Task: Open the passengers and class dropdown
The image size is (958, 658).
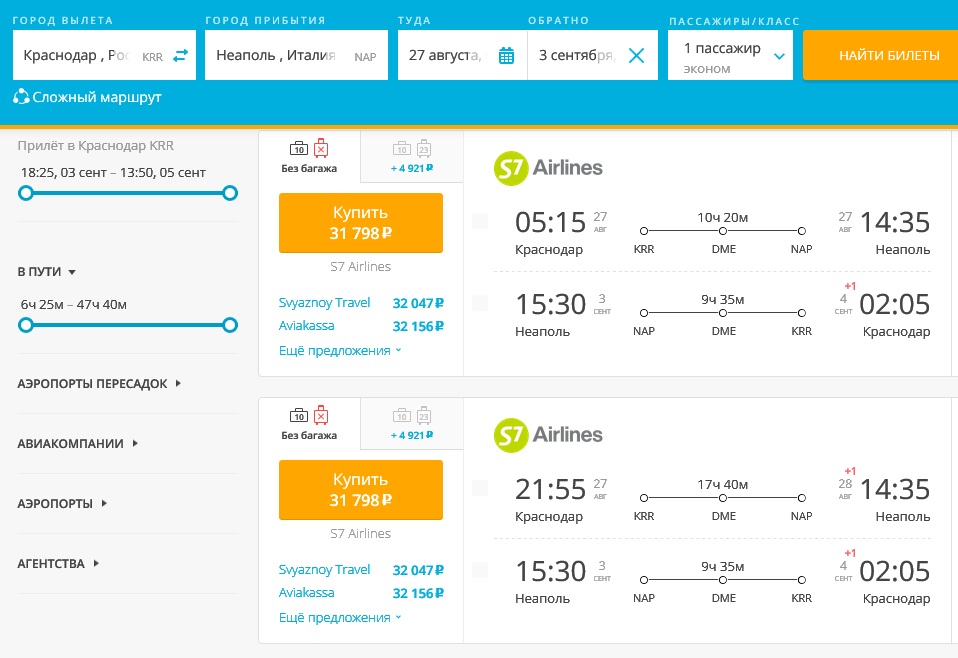Action: 779,56
